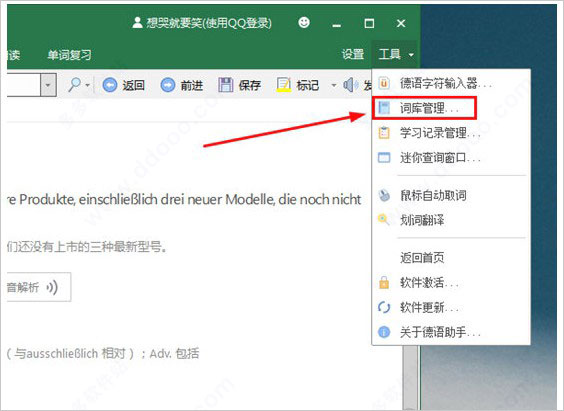Click the highlight mark icon (标记)
Screen dimensions: 564x411
(283, 86)
